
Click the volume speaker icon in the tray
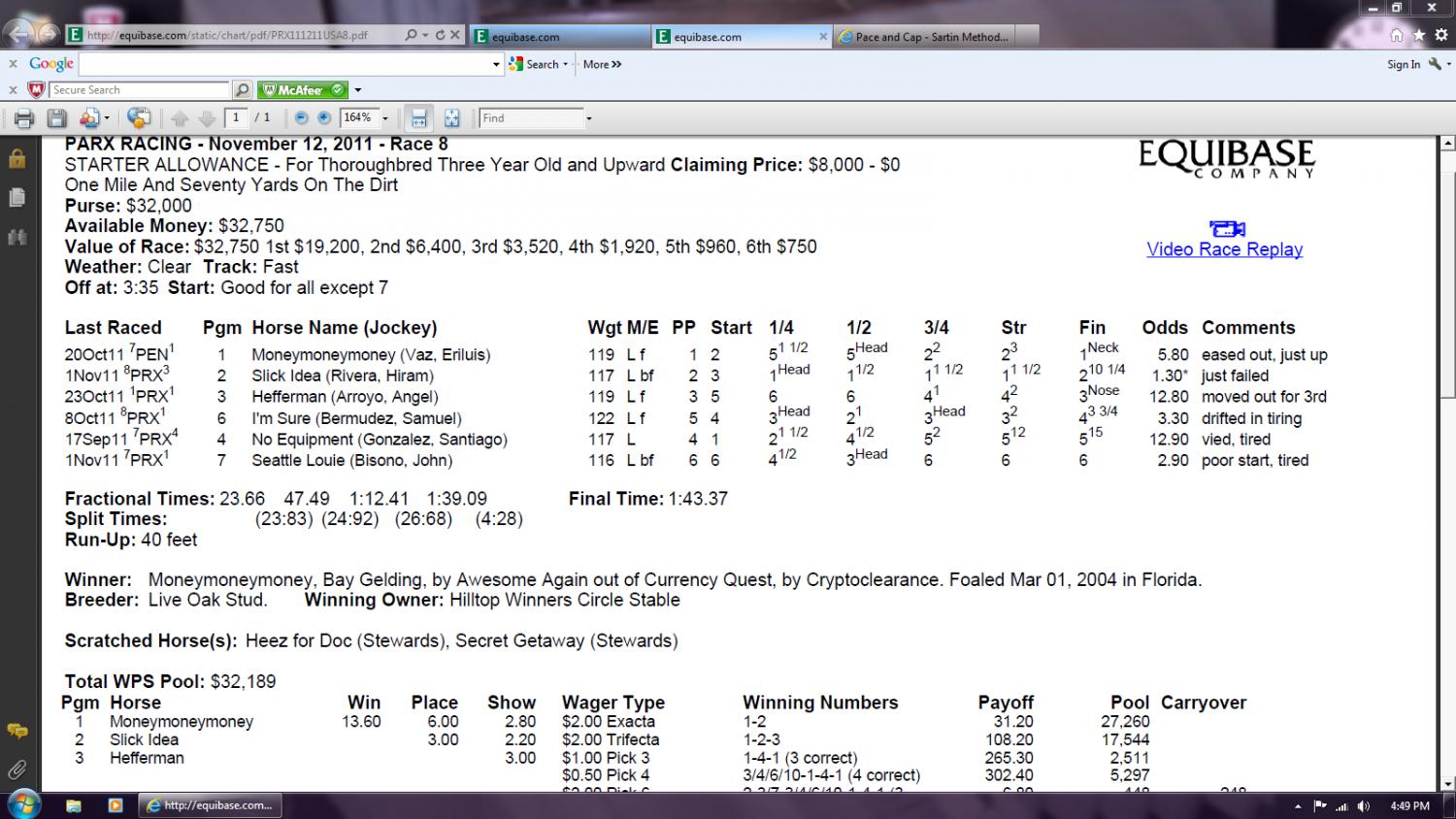(x=1364, y=806)
